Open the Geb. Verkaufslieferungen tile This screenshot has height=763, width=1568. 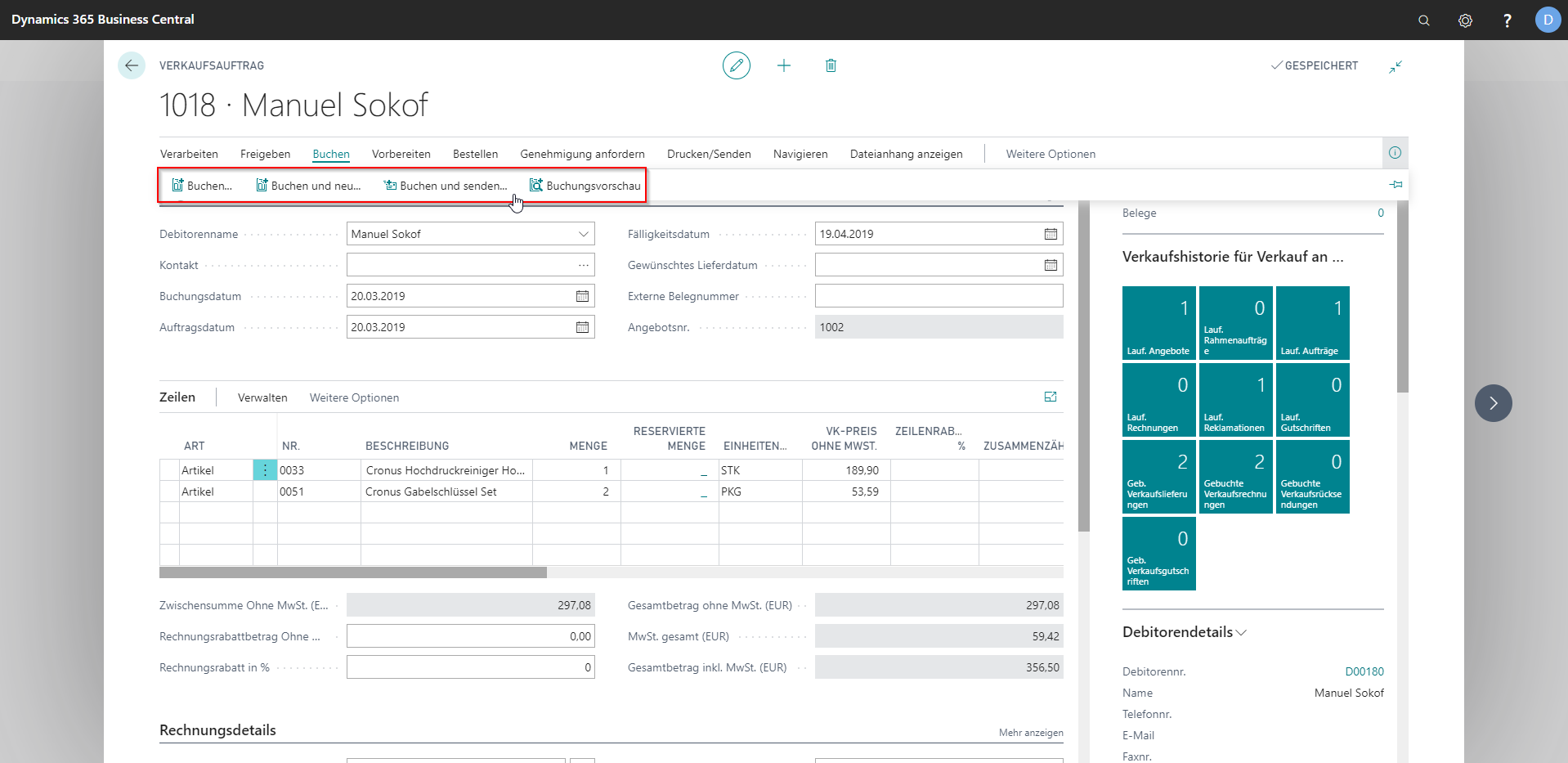(1159, 477)
